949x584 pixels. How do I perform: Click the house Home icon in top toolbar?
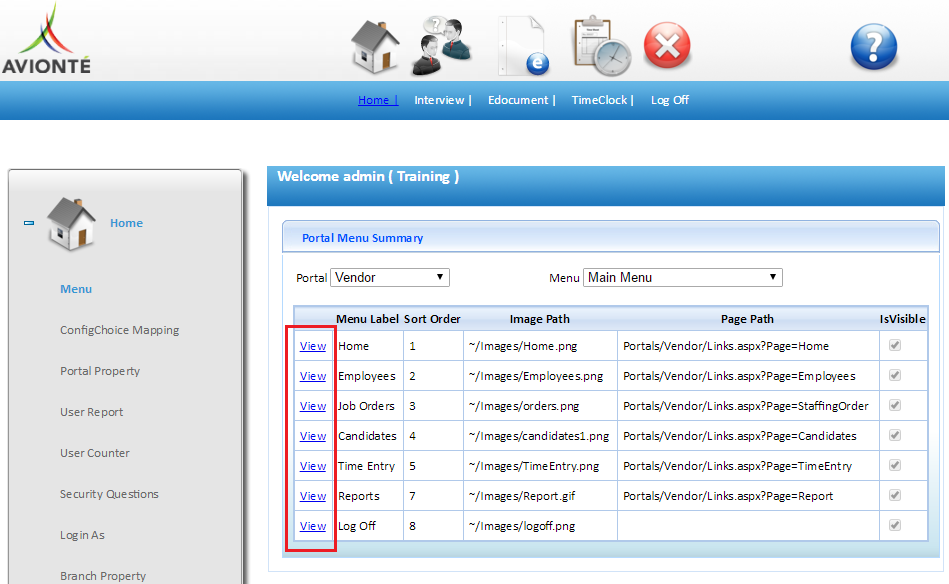click(x=375, y=47)
